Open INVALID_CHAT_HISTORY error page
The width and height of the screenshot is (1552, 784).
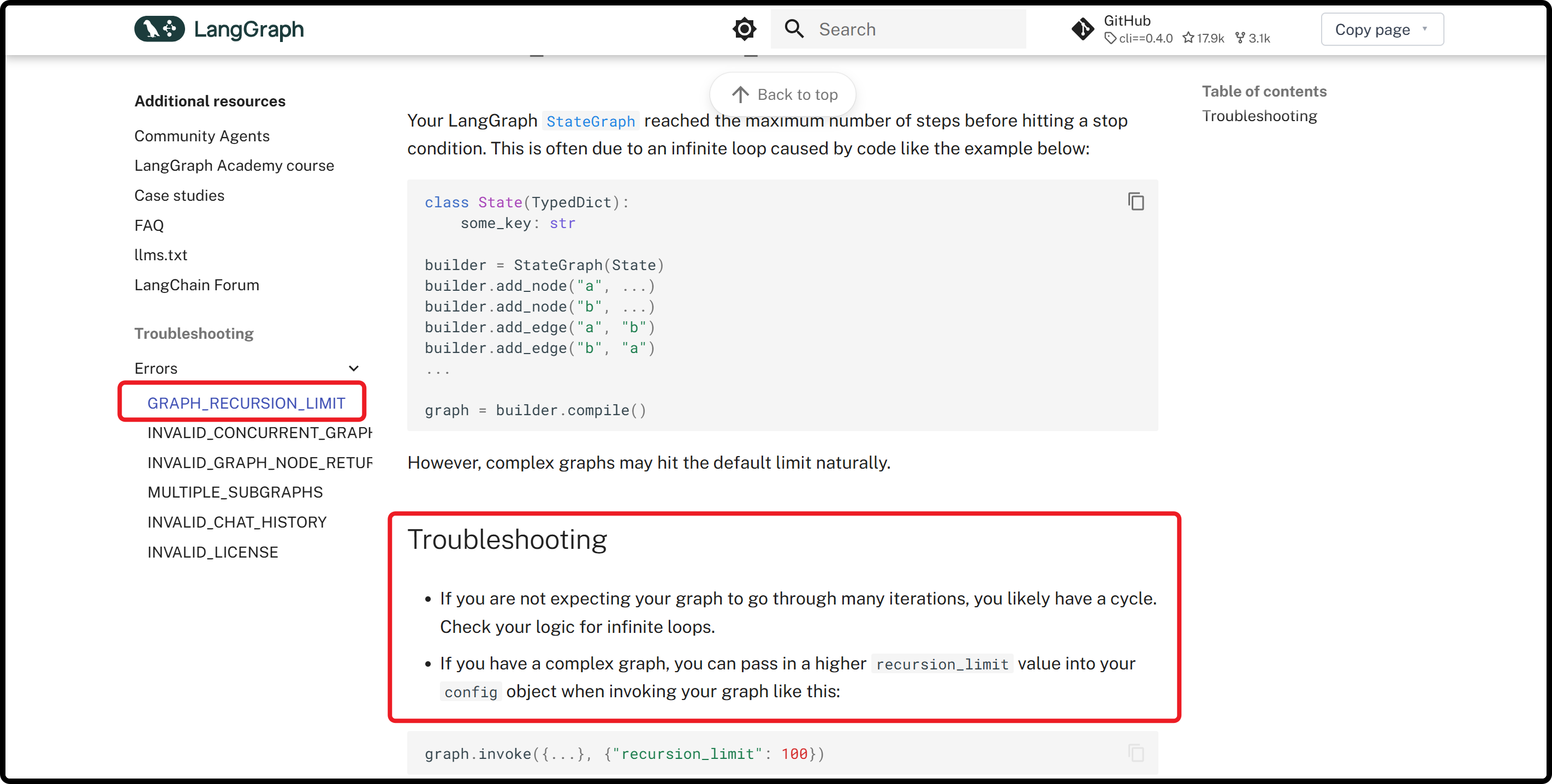point(237,522)
